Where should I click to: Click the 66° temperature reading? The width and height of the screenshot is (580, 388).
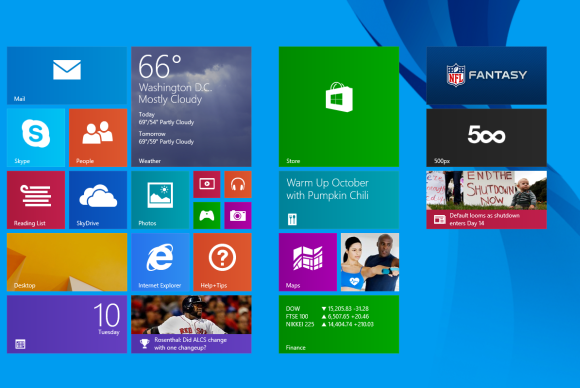tap(160, 67)
